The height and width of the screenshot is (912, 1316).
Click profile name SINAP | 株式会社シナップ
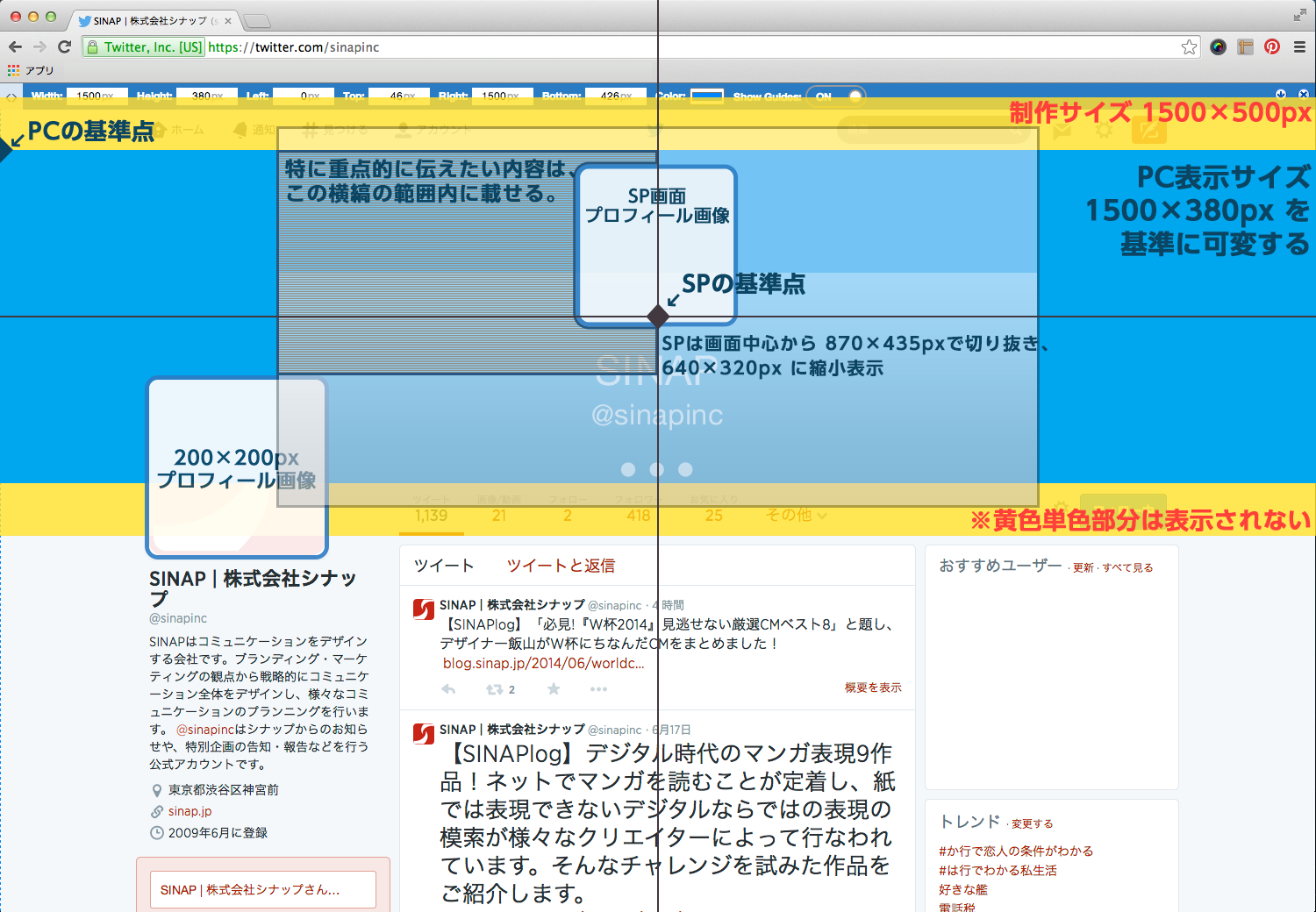click(x=253, y=588)
